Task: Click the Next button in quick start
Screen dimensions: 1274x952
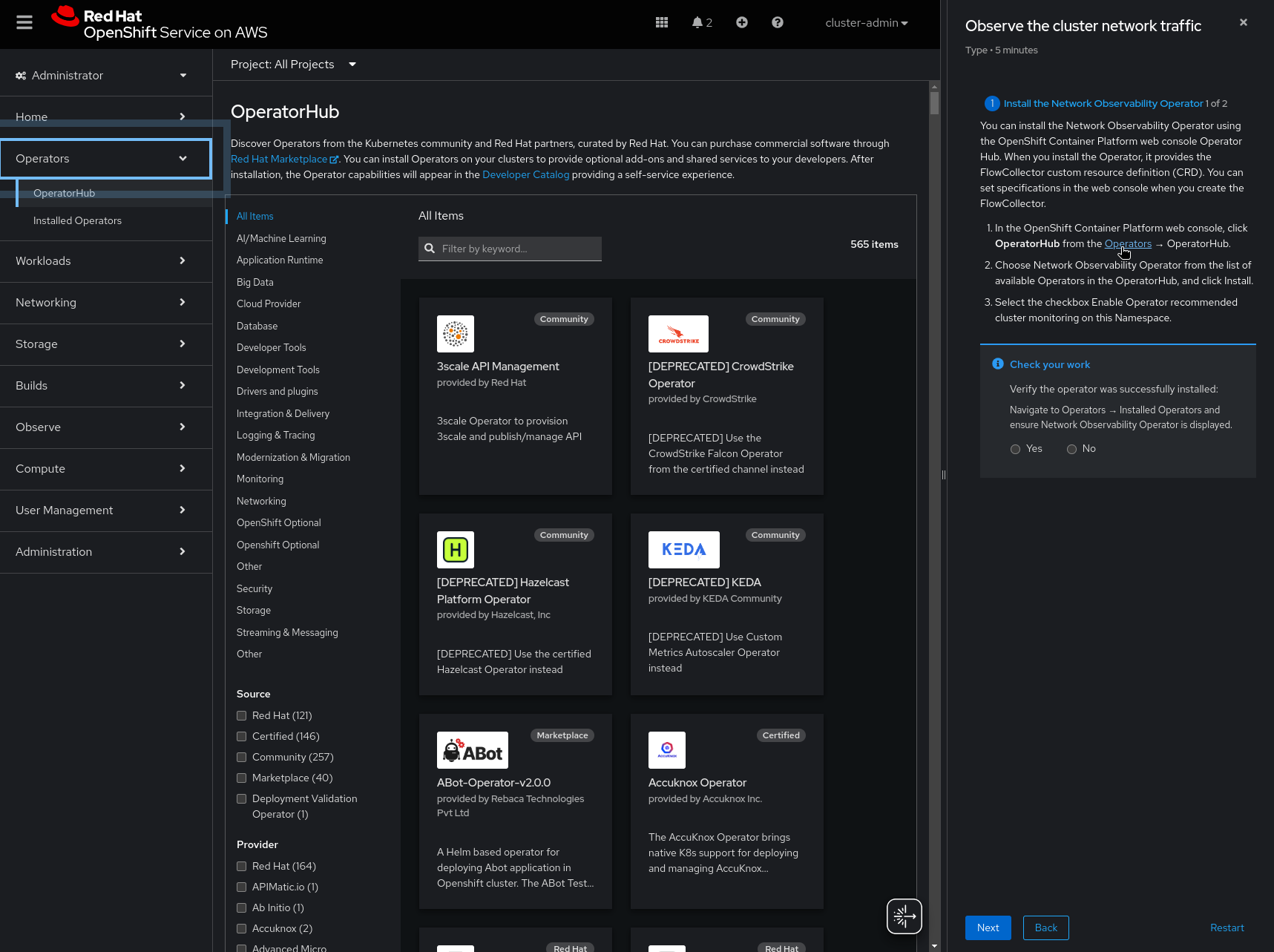Action: 988,928
